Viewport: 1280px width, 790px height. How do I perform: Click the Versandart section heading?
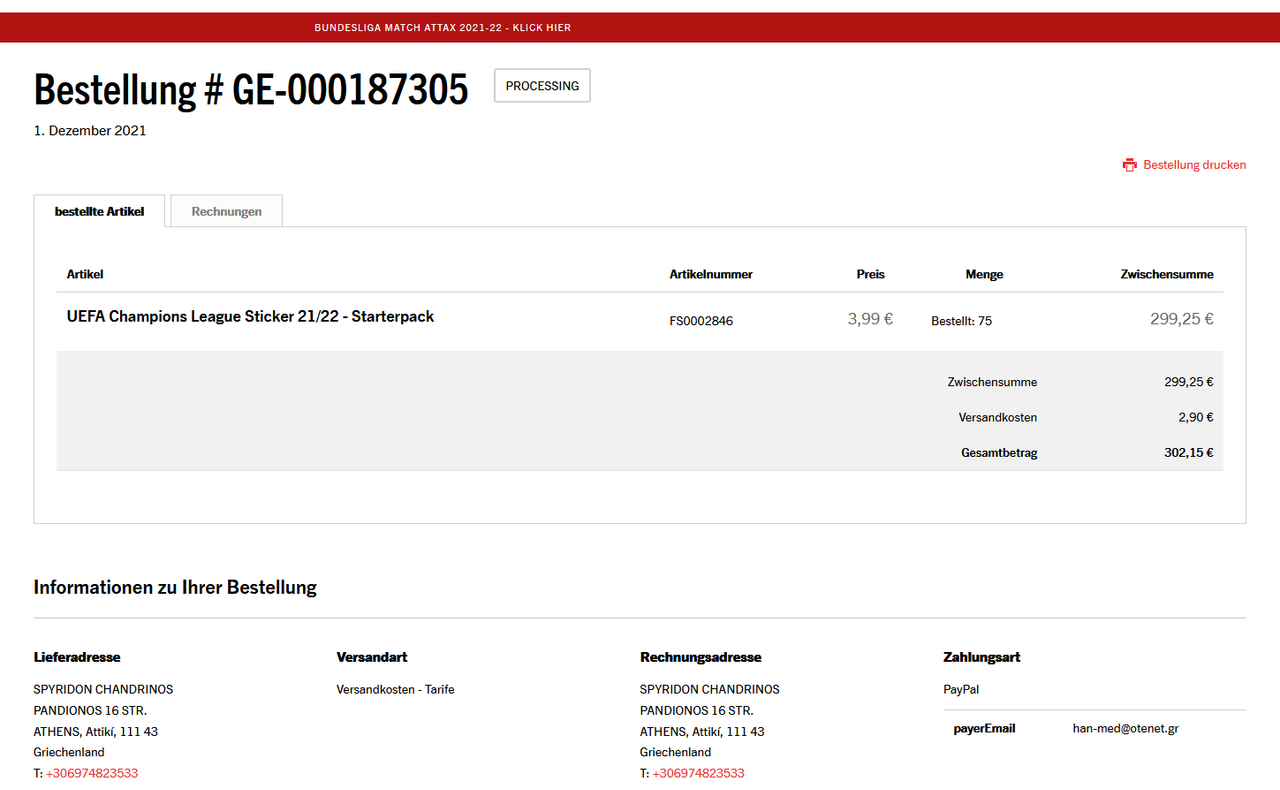(x=372, y=657)
